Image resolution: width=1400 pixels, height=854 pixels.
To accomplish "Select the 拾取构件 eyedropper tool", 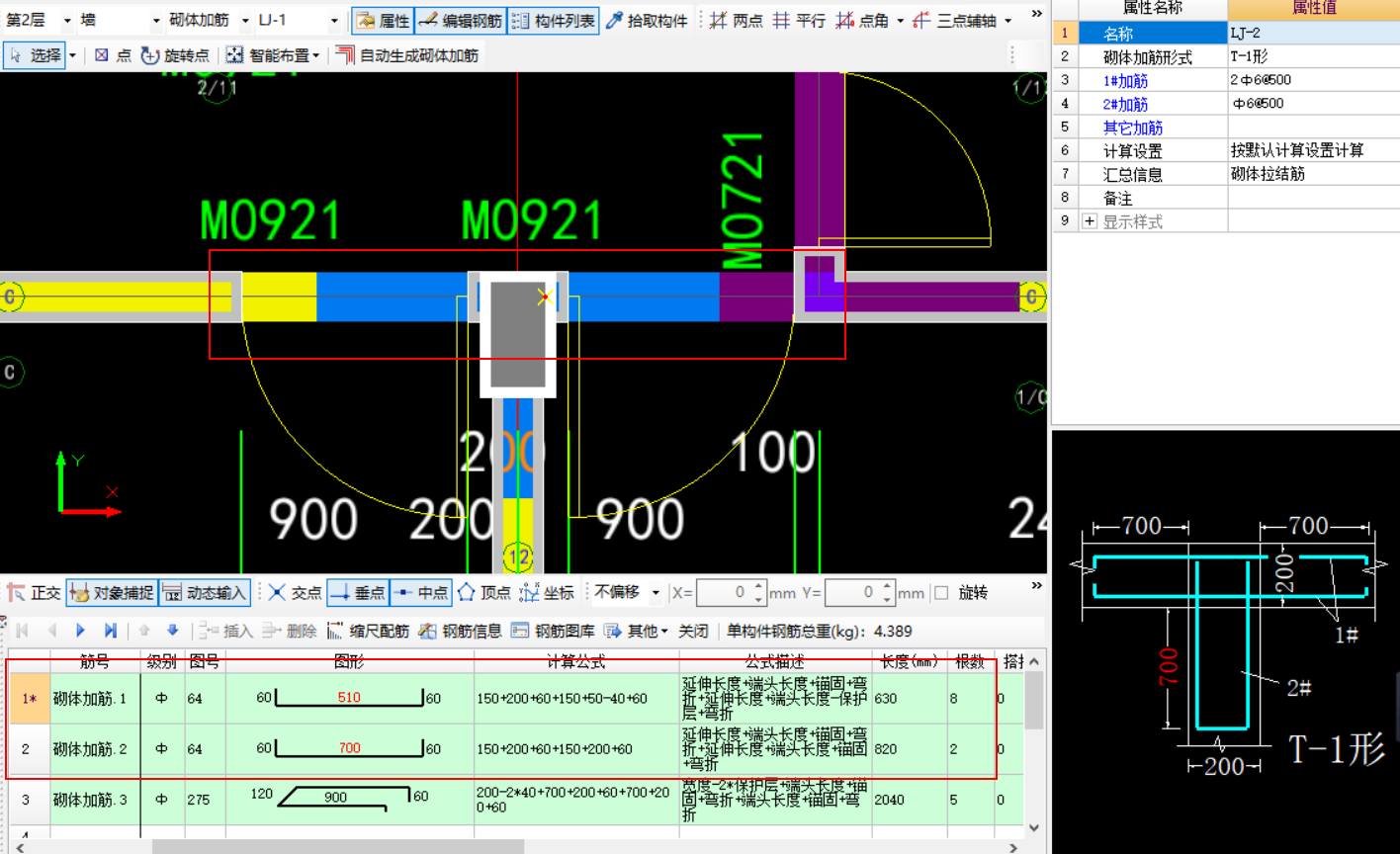I will (x=647, y=21).
